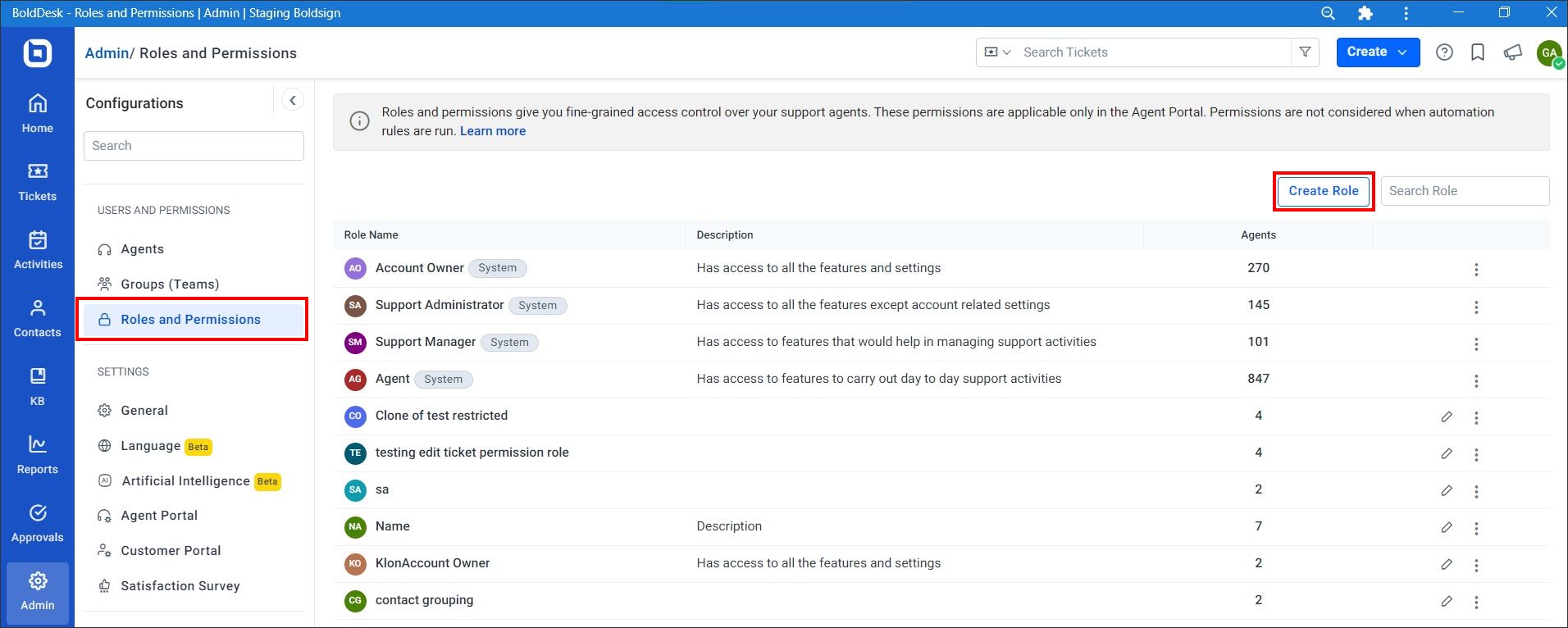The image size is (1568, 628).
Task: Open more options for 'contact grouping' role
Action: pos(1476,602)
